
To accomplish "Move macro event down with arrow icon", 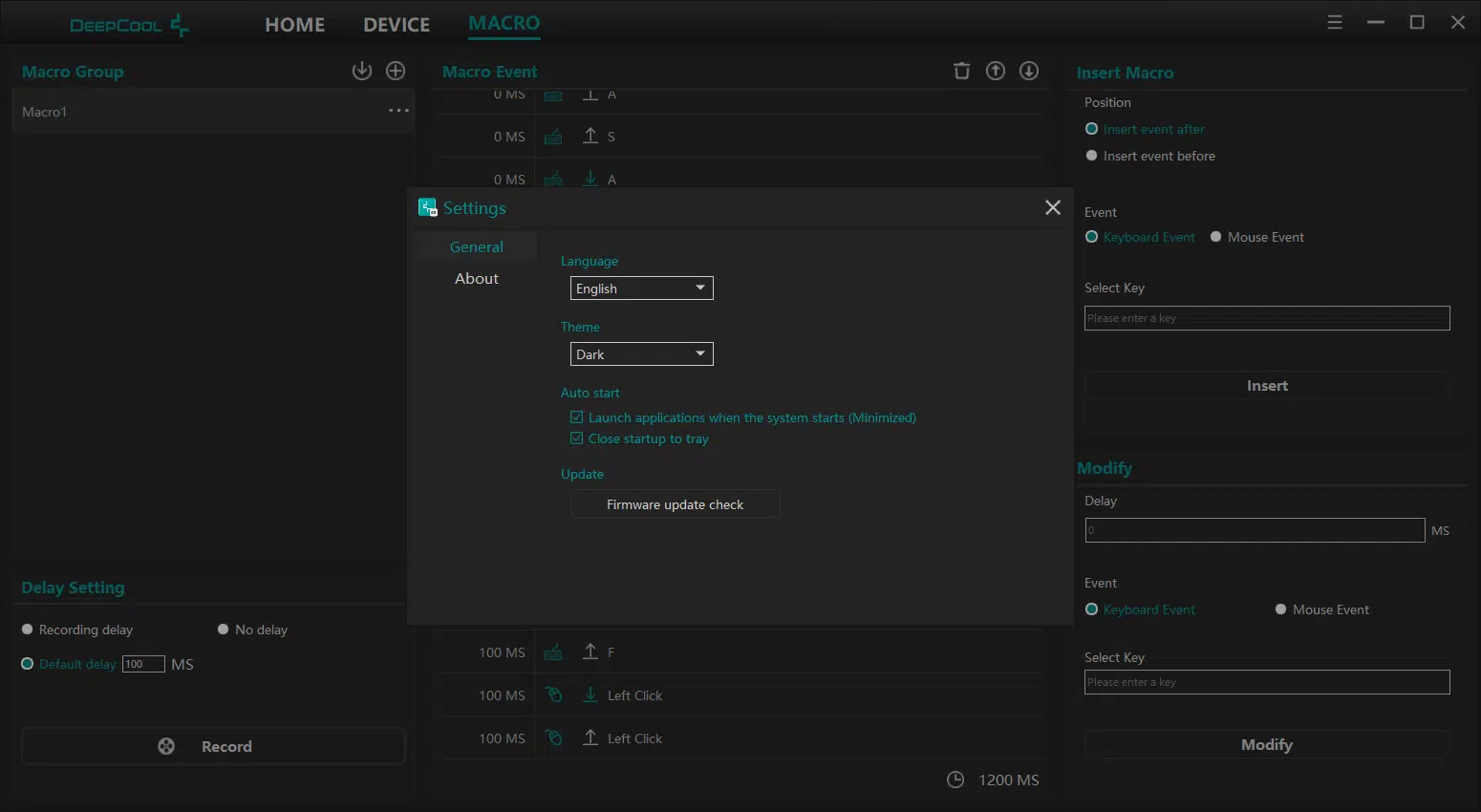I will pos(1029,71).
